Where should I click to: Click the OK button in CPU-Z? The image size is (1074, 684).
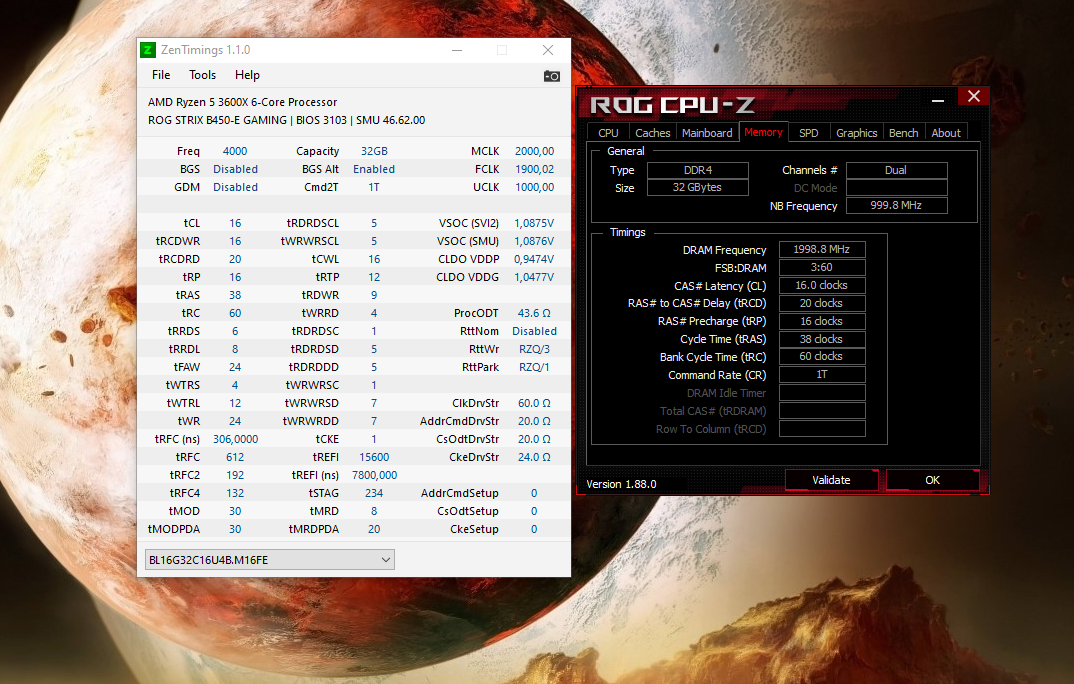pos(932,480)
